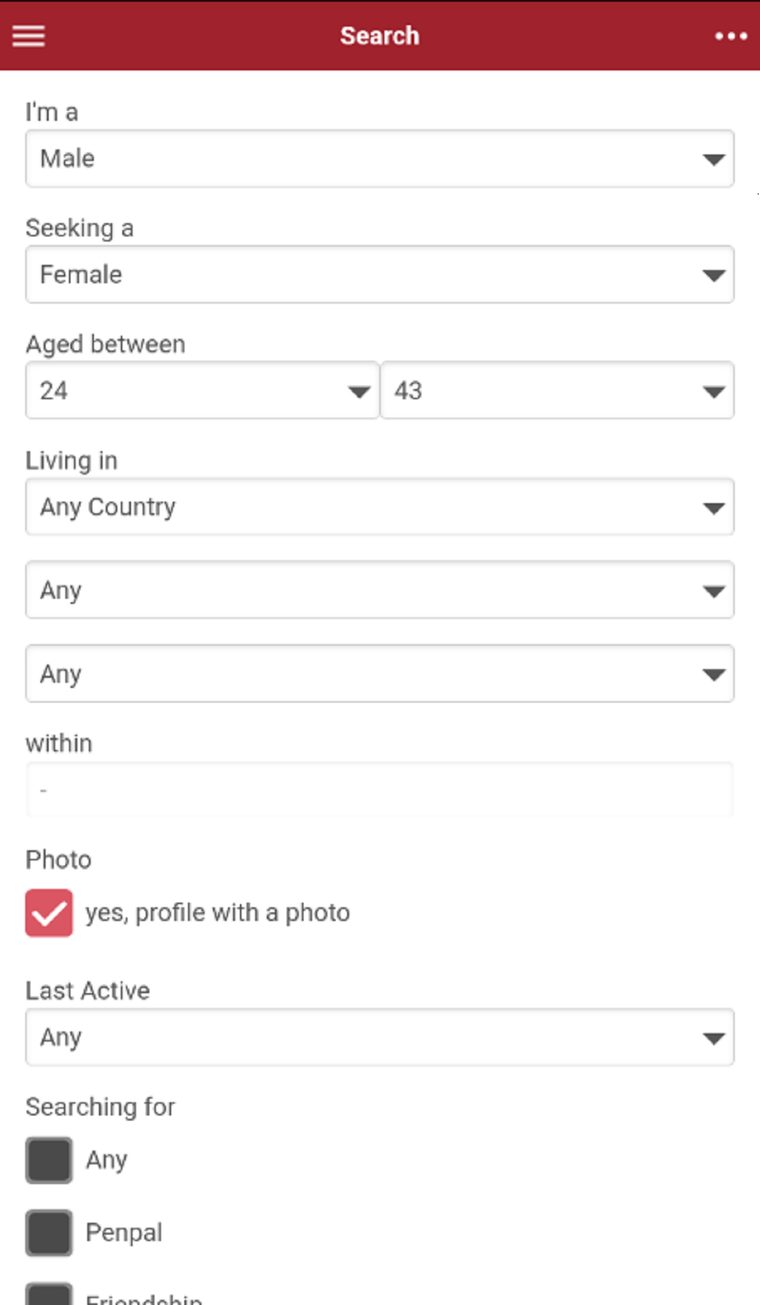Select the within distance field
760x1305 pixels.
pyautogui.click(x=380, y=790)
